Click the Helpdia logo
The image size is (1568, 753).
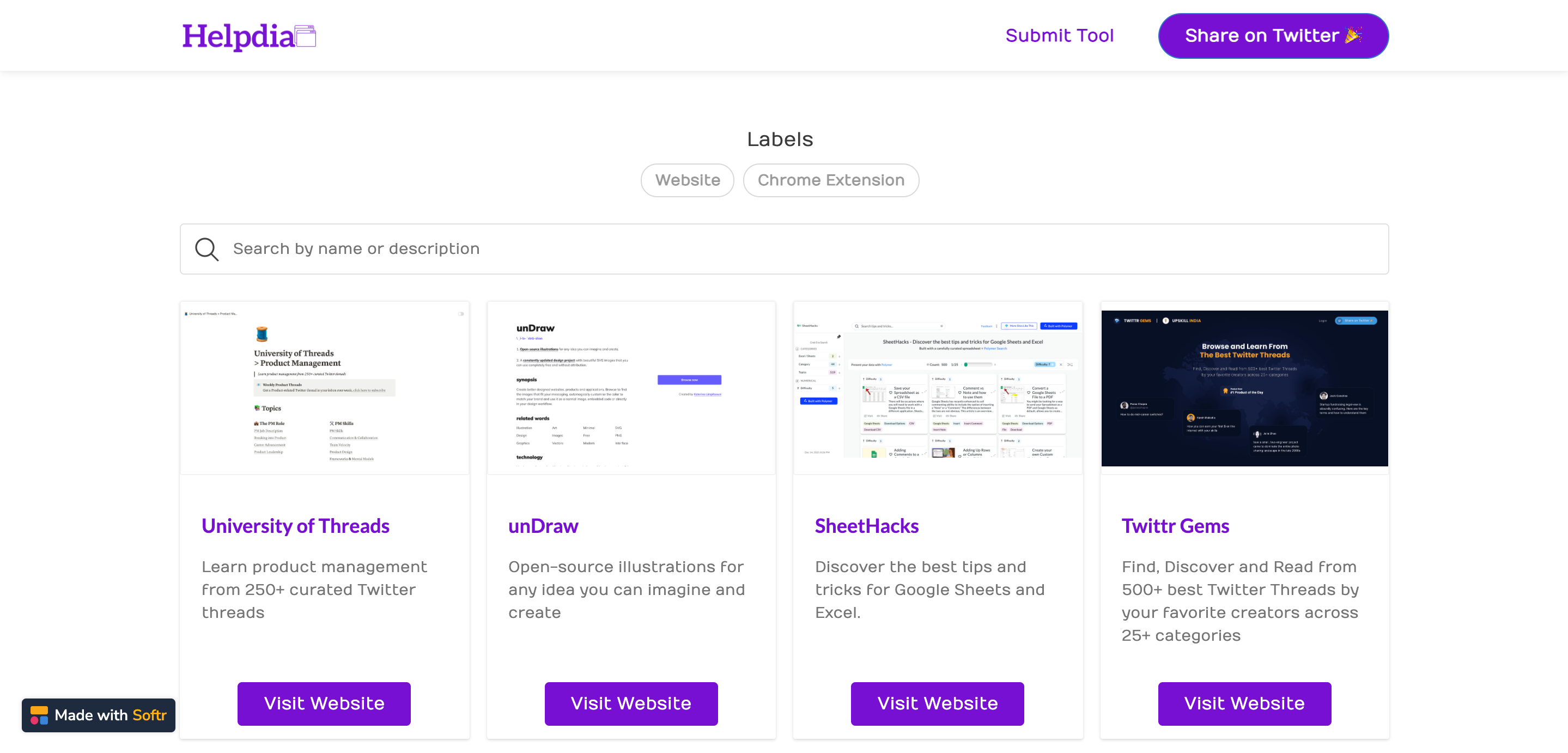click(x=239, y=36)
